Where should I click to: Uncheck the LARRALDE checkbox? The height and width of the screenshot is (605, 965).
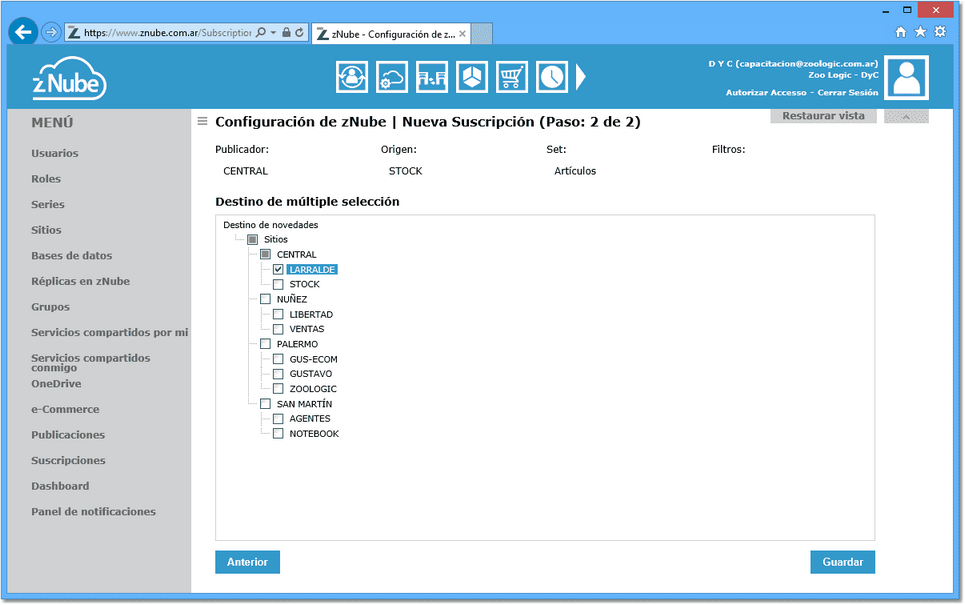[x=278, y=270]
